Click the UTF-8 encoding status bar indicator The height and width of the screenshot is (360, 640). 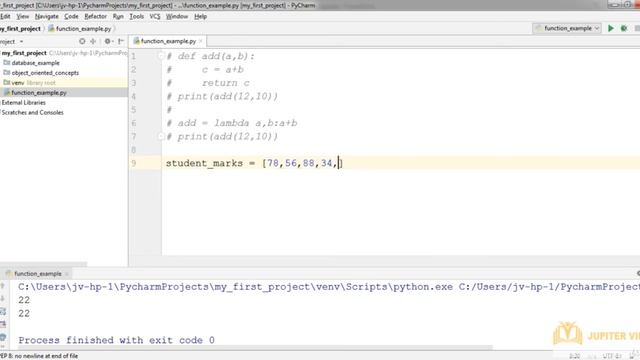(611, 356)
